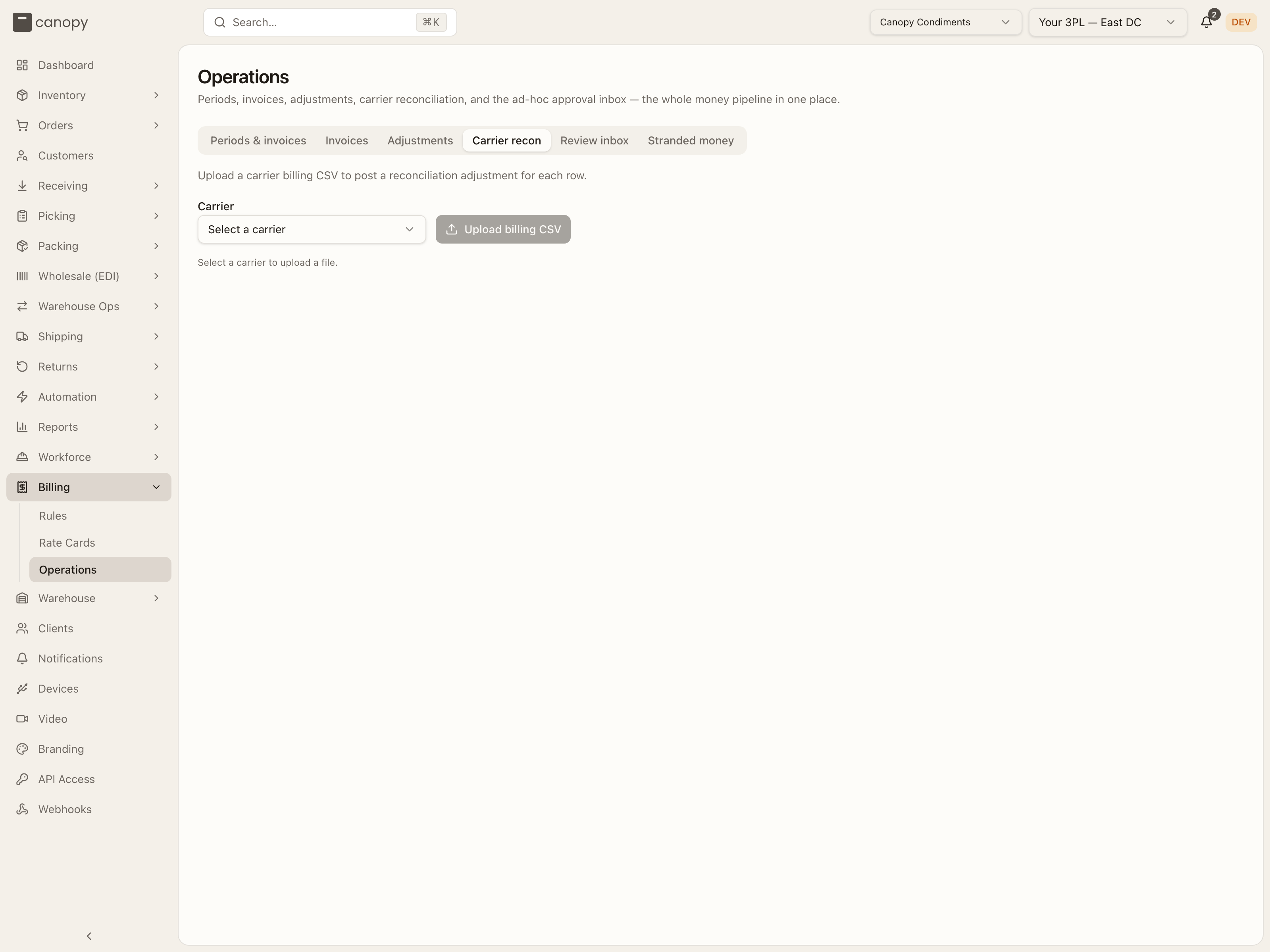This screenshot has width=1270, height=952.
Task: Collapse the sidebar with the arrow
Action: [89, 936]
